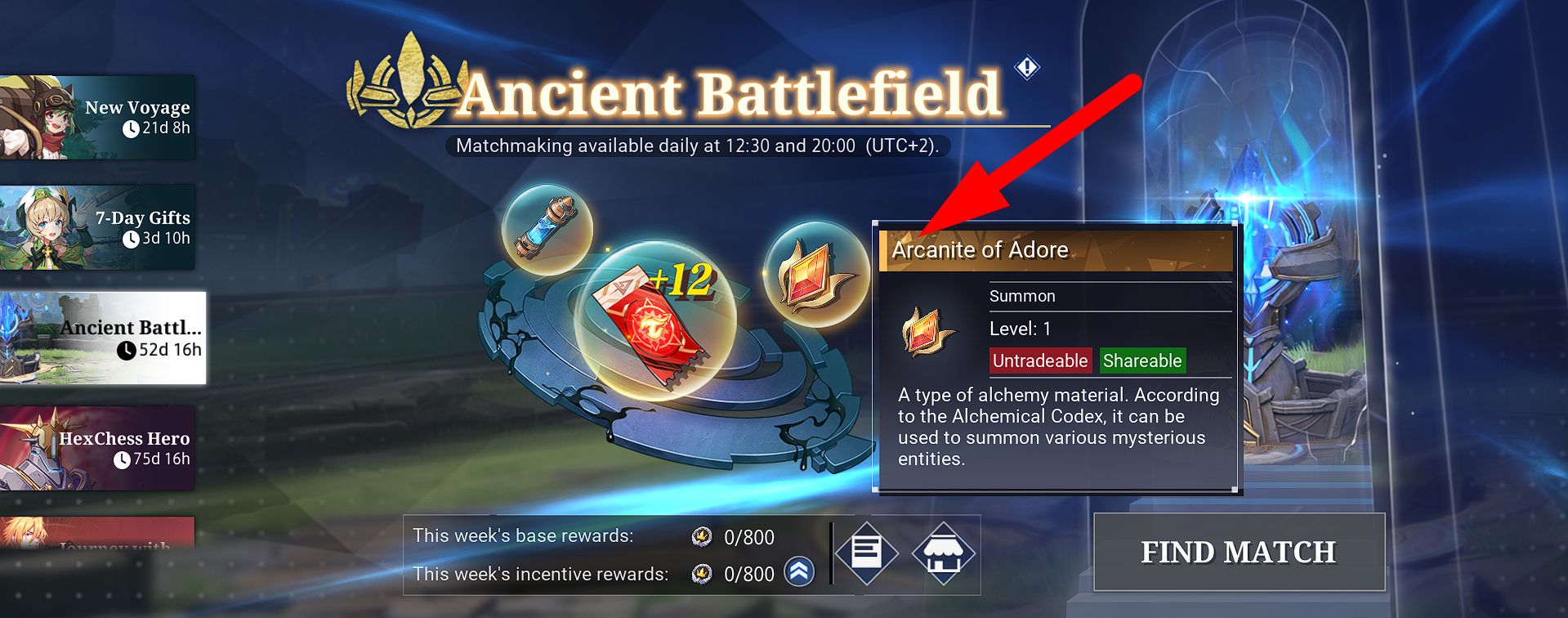Start matchmaking with FIND MATCH button
The image size is (1568, 618).
(1239, 552)
